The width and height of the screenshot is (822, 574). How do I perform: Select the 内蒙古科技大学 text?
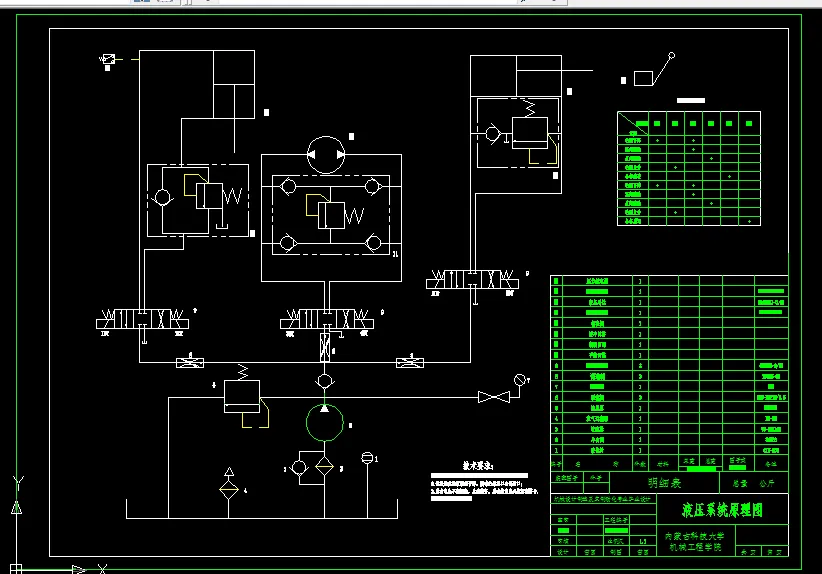pos(695,536)
